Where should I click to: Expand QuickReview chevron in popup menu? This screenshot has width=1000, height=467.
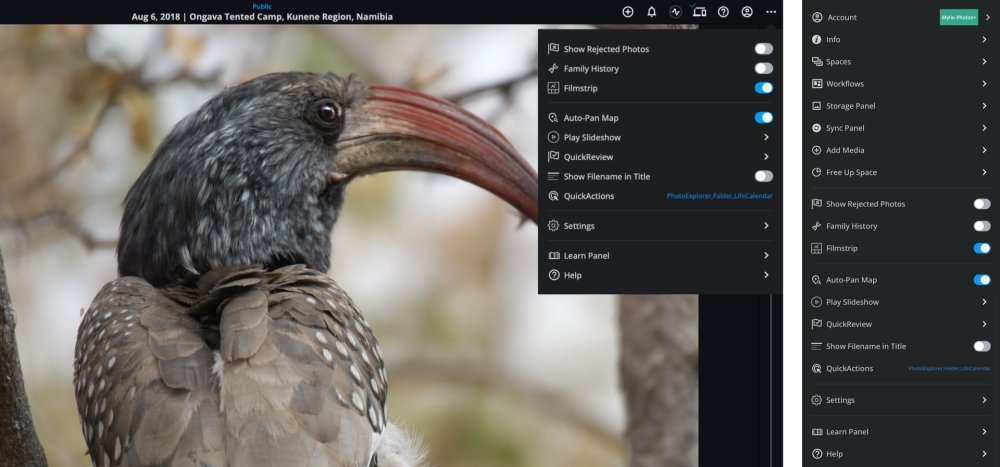pos(766,157)
